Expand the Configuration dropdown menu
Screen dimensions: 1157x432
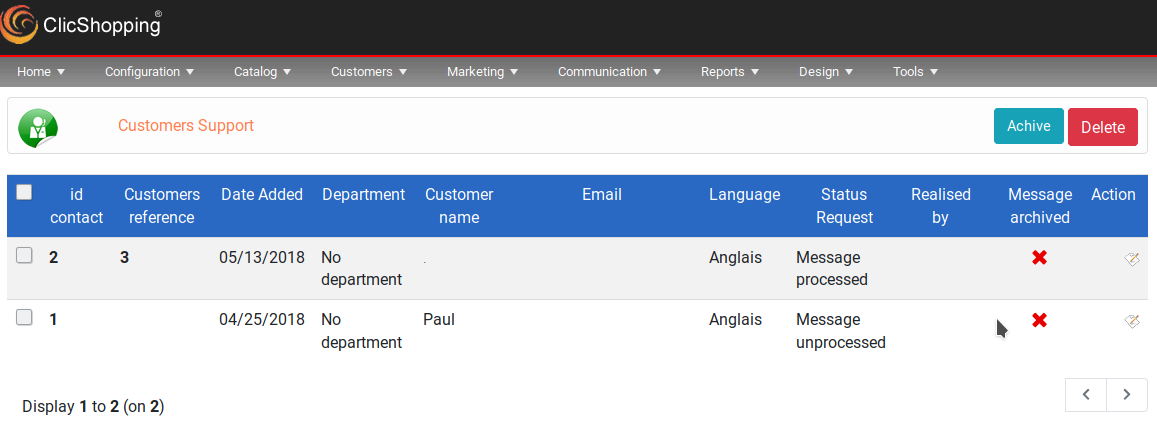tap(149, 72)
